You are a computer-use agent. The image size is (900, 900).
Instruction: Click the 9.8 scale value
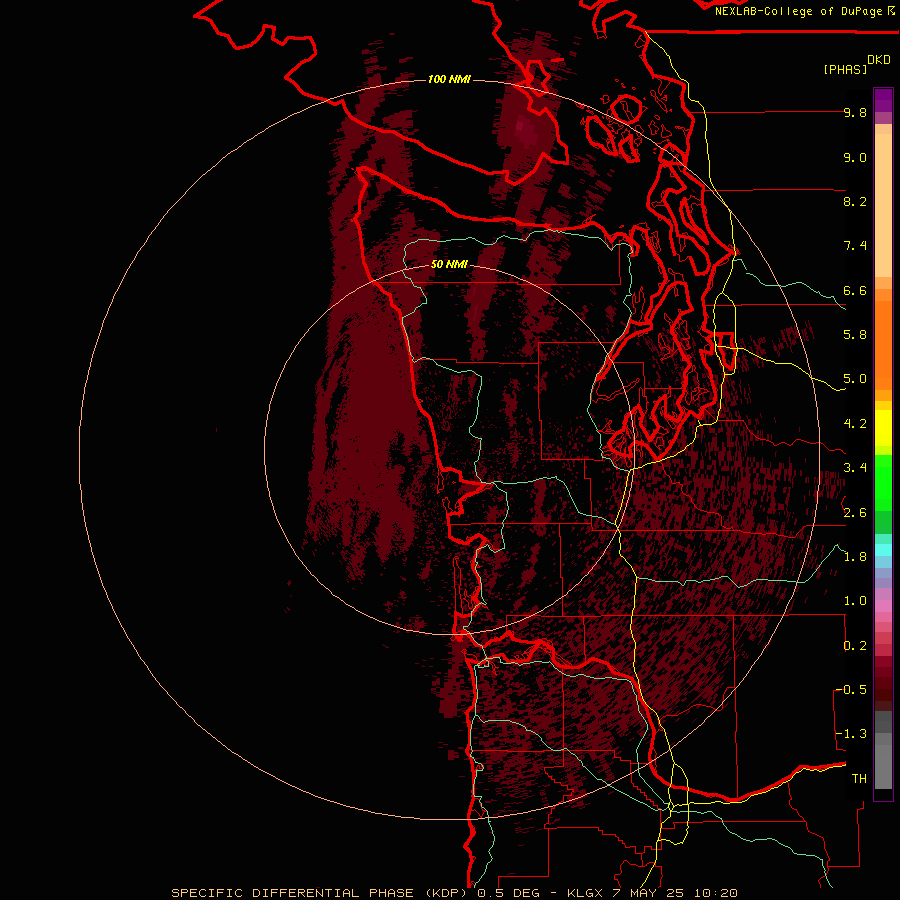click(x=855, y=112)
